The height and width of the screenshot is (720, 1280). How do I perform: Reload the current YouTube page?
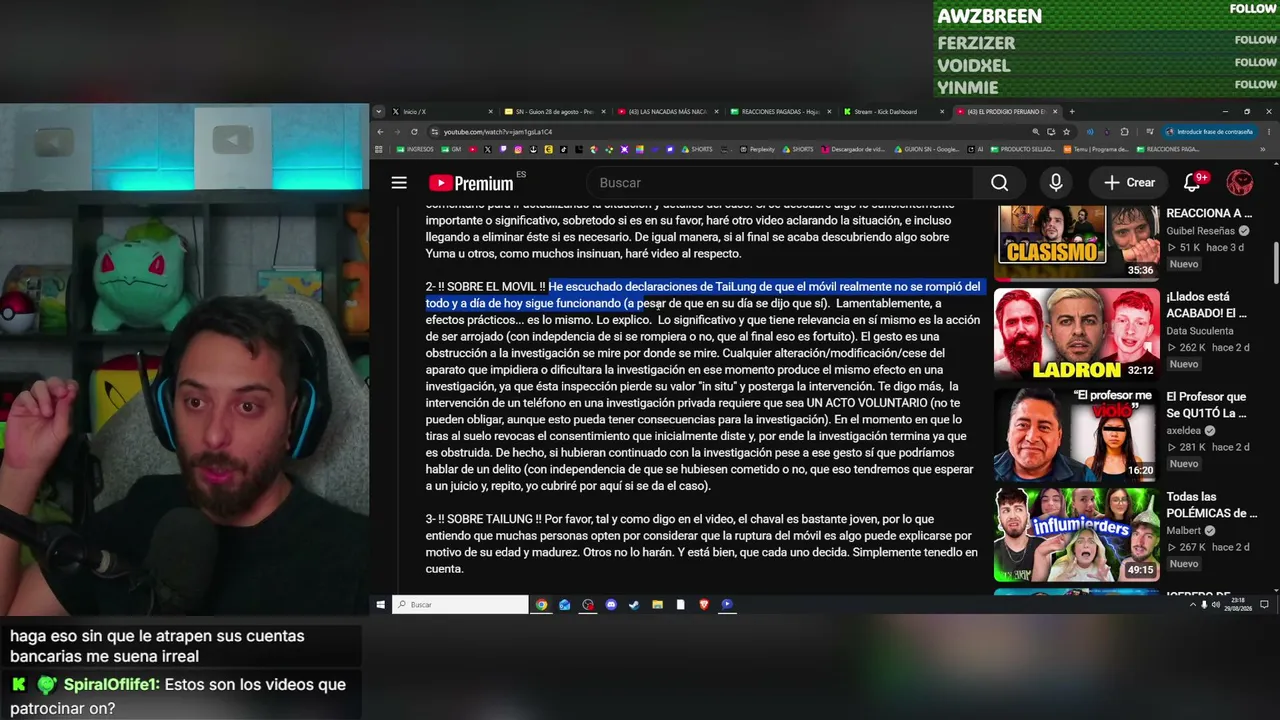[414, 132]
